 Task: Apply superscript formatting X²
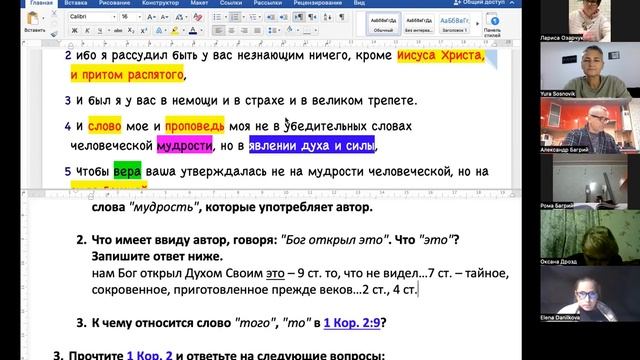[x=144, y=31]
